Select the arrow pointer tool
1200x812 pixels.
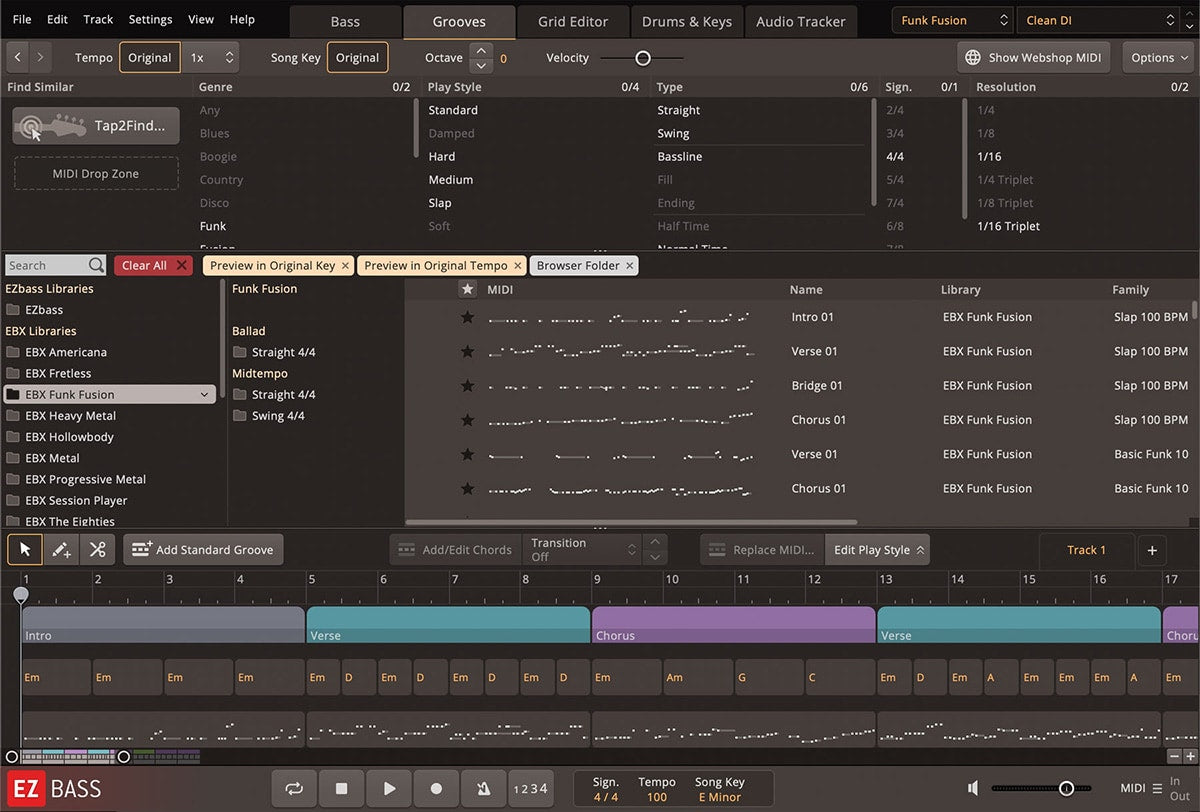click(x=25, y=549)
